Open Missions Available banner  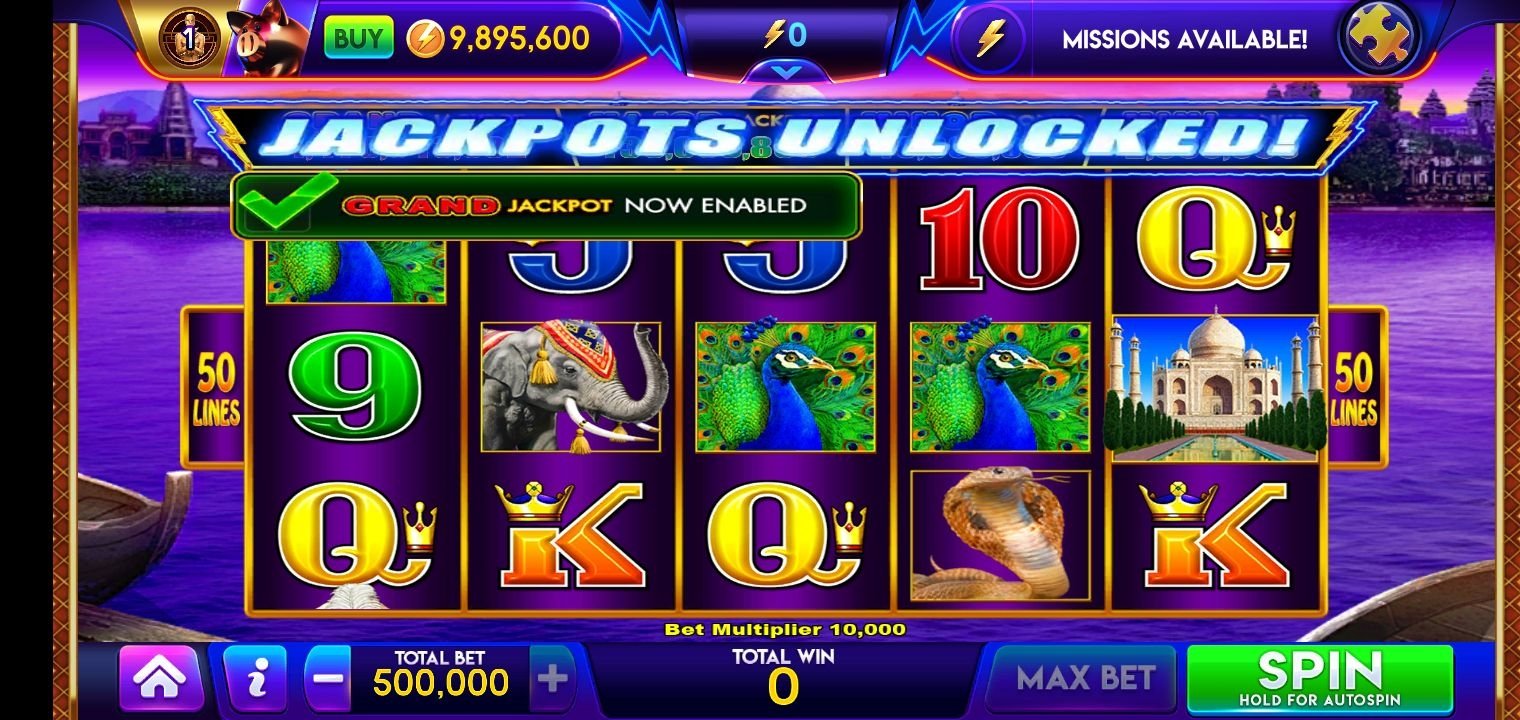(1184, 40)
